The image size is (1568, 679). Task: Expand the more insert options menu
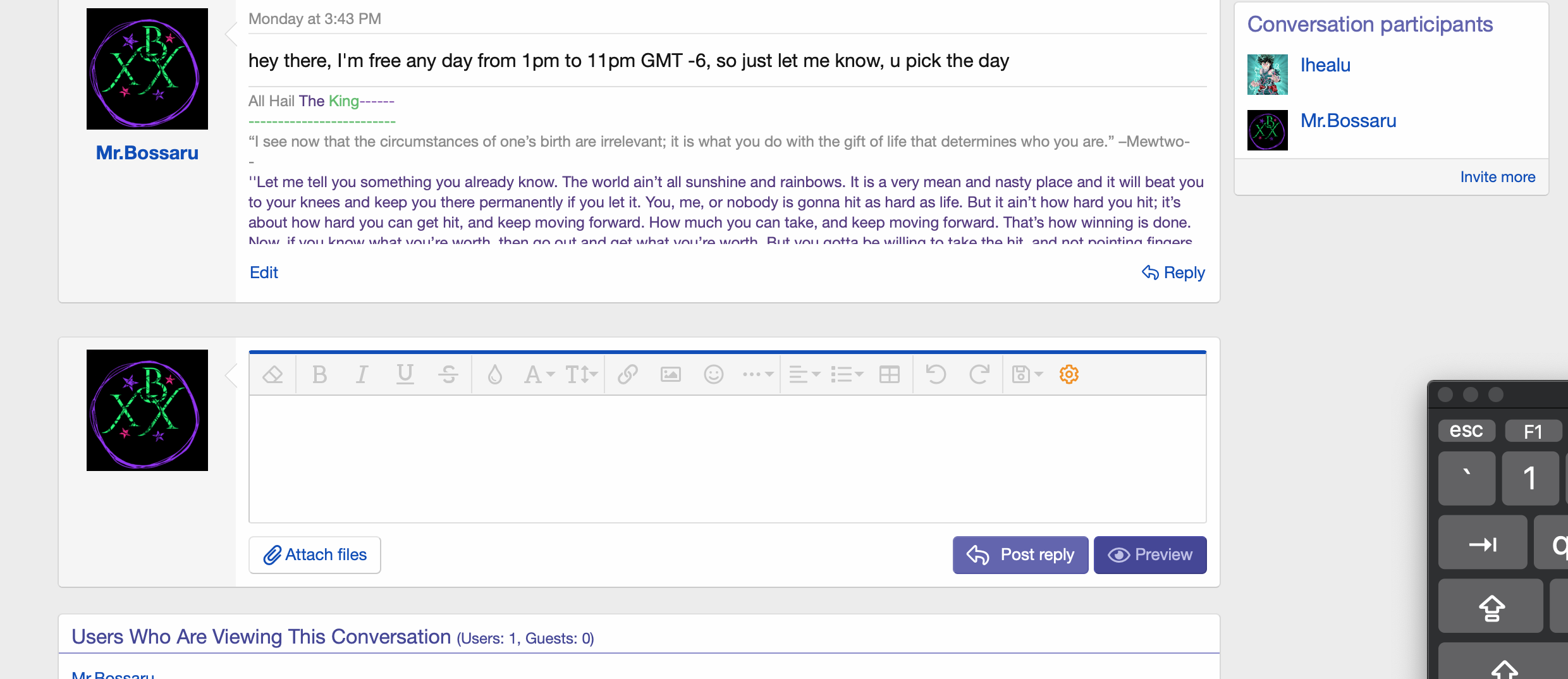[x=757, y=375]
